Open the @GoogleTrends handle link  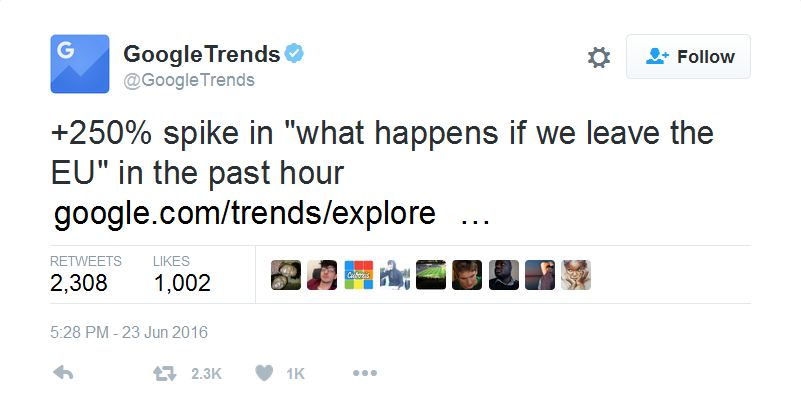click(189, 80)
